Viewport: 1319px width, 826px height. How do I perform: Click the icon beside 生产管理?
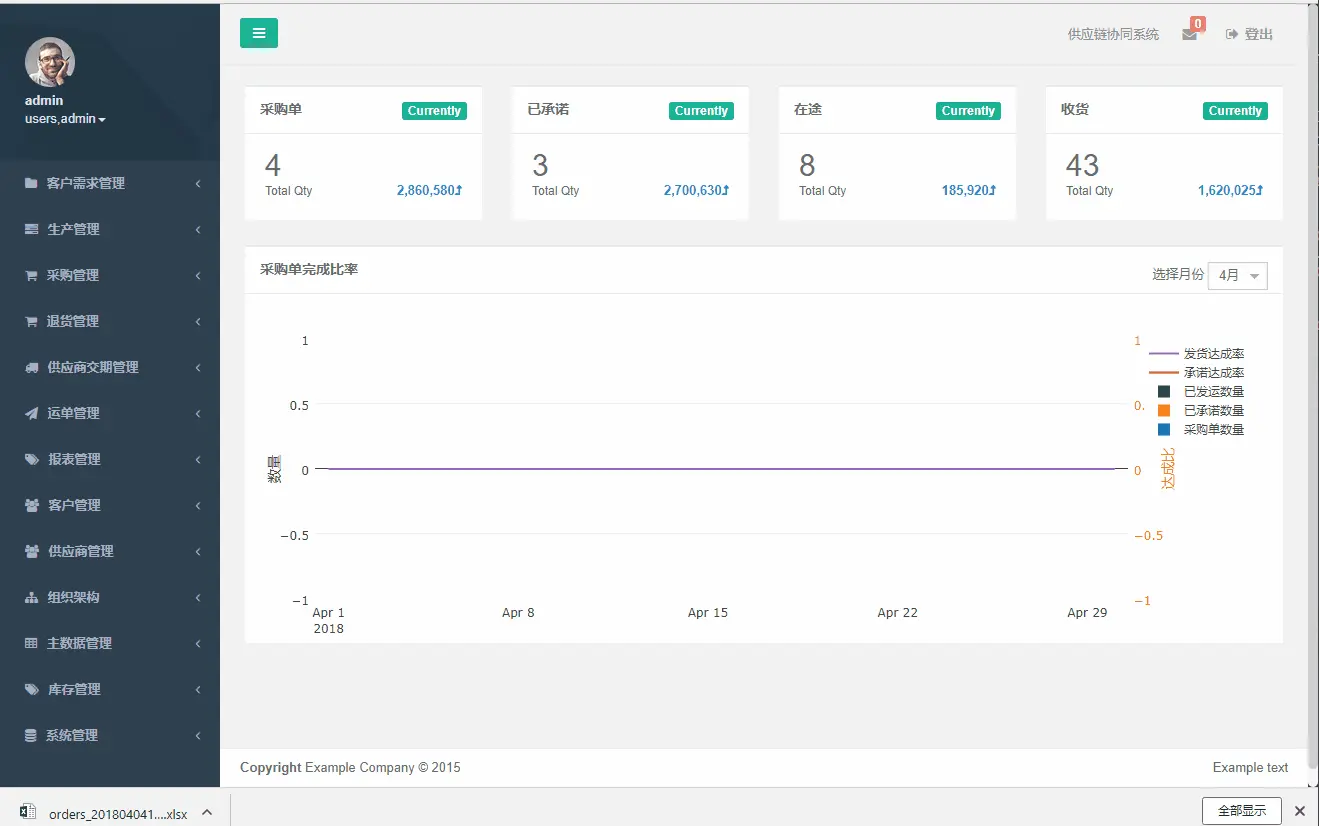coord(31,229)
